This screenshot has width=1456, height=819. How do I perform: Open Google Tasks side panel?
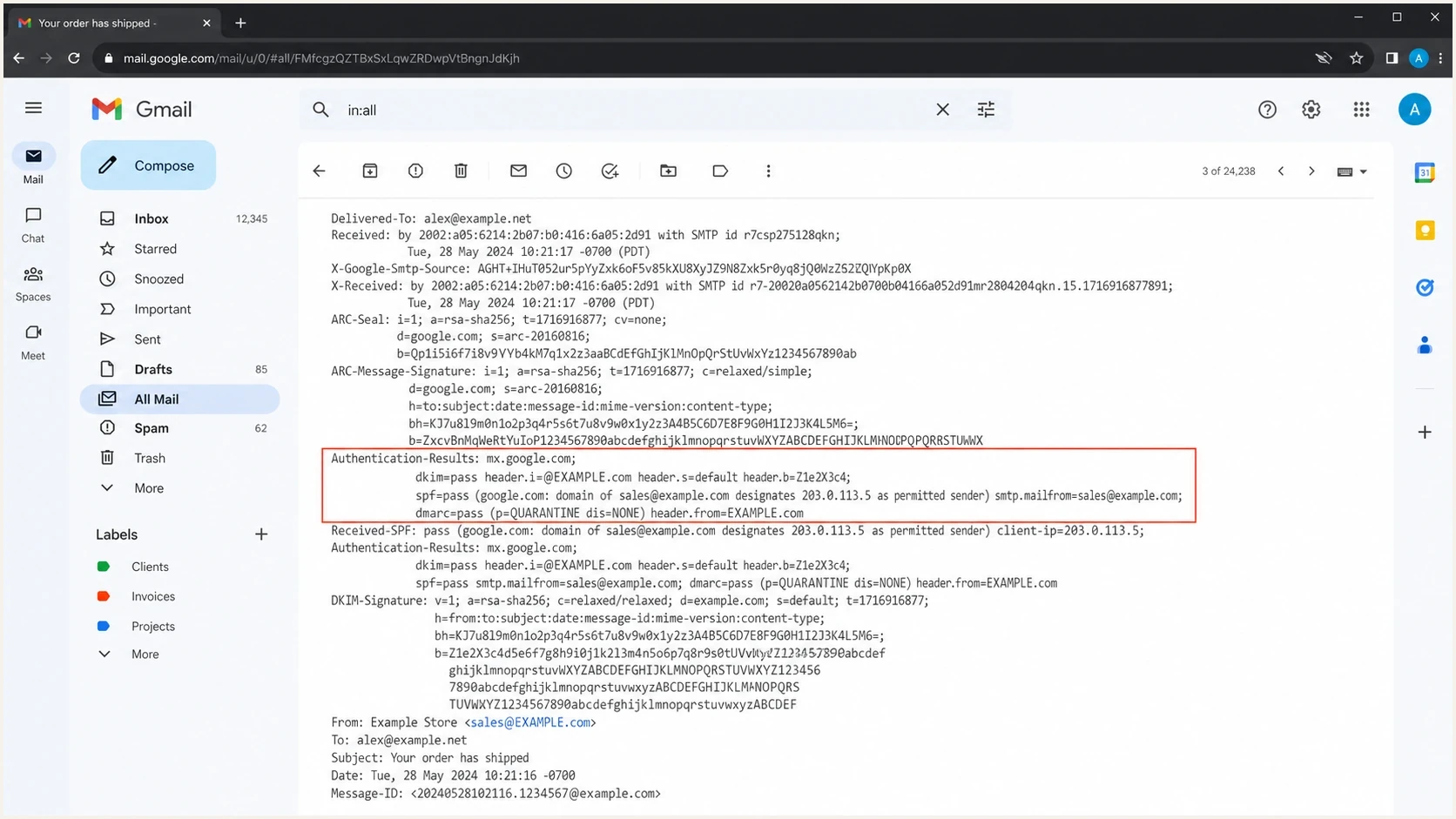1425,287
